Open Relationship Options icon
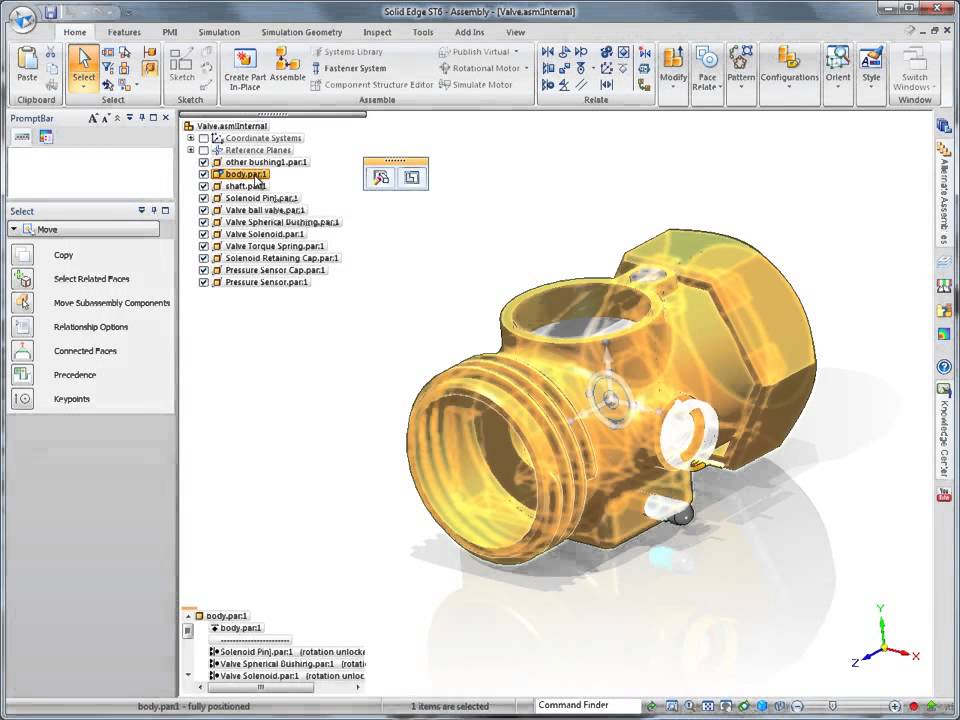Screen dimensions: 960x720 [x=23, y=326]
